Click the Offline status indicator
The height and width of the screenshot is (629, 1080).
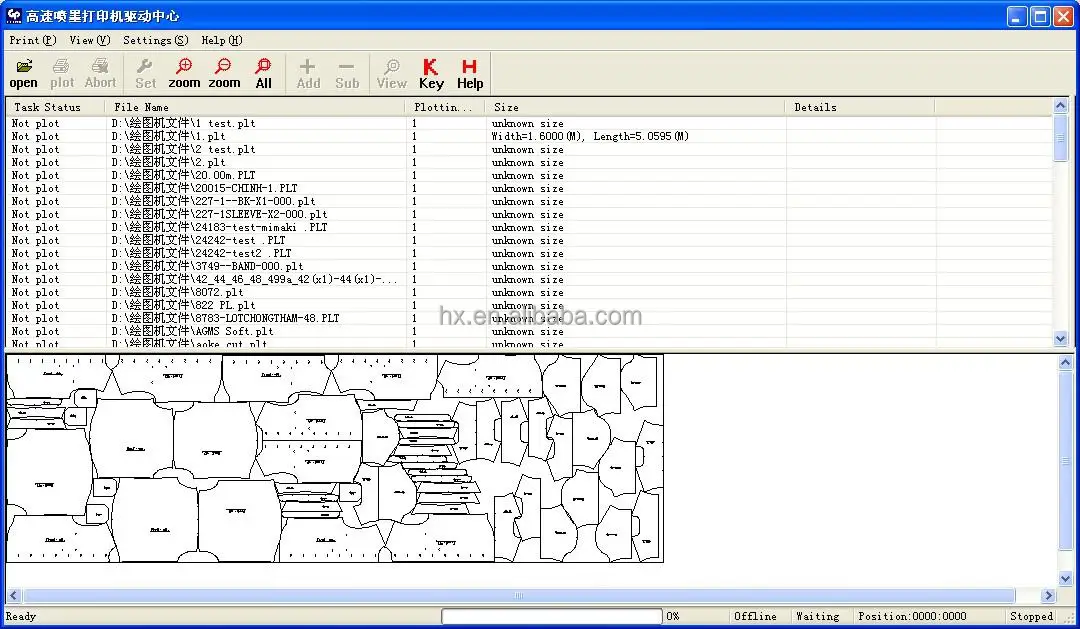coord(756,616)
